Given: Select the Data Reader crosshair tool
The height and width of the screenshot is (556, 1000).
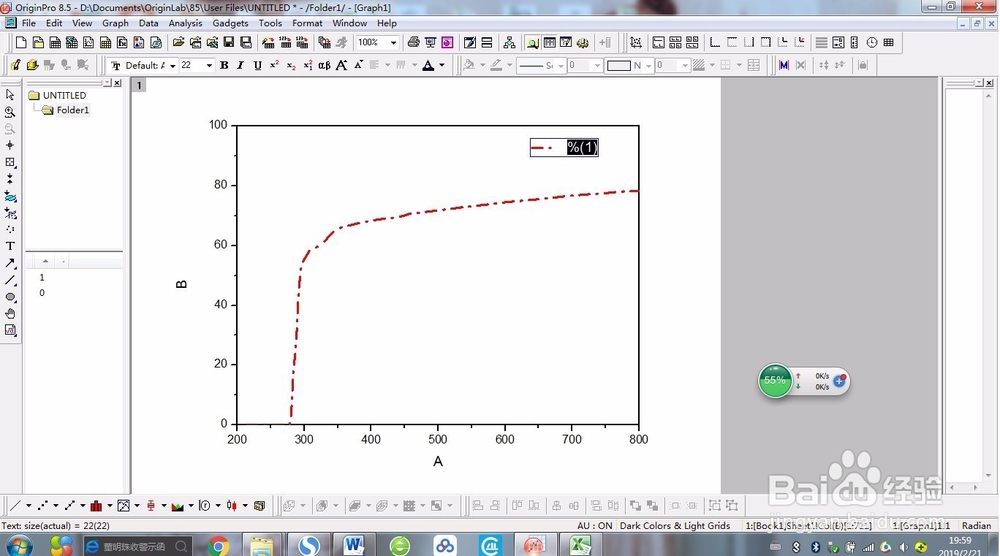Looking at the screenshot, I should point(10,145).
